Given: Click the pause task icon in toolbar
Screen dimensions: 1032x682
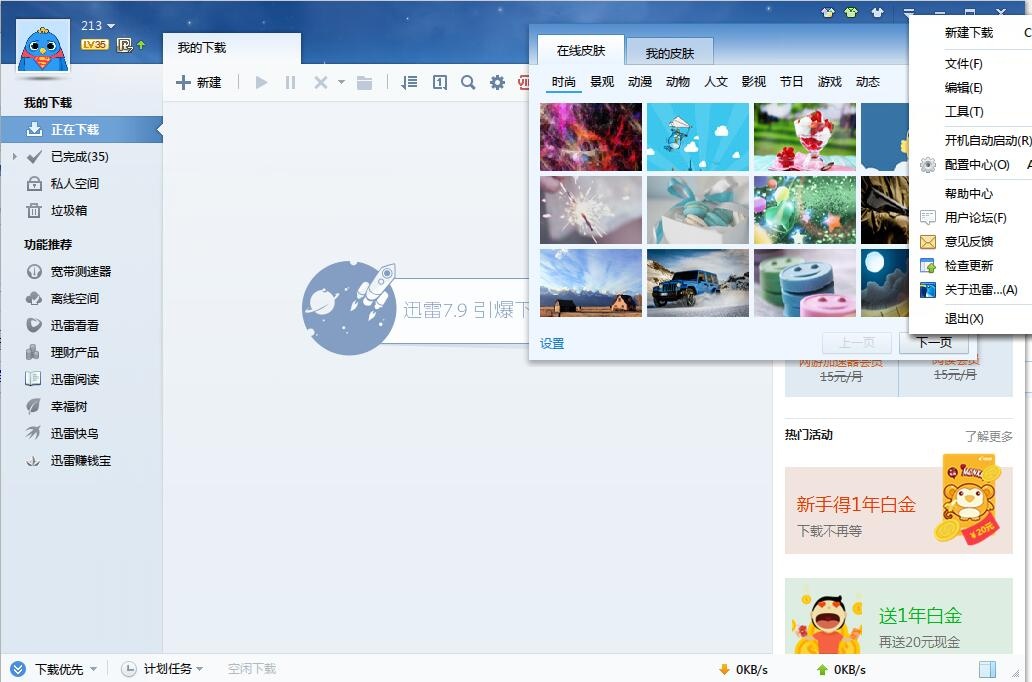Looking at the screenshot, I should coord(290,82).
